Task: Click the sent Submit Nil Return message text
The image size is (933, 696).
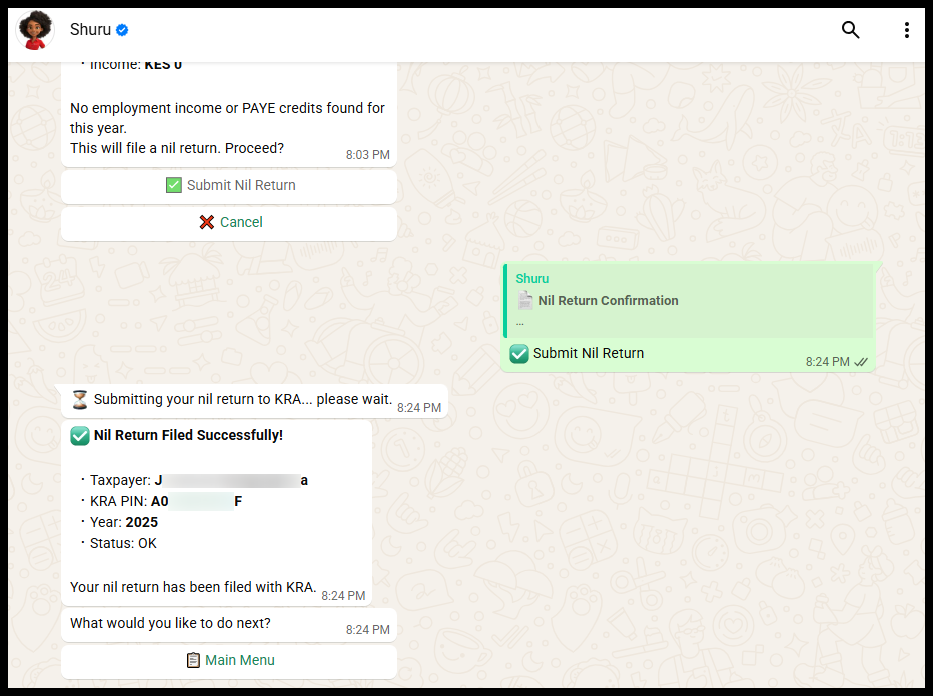Action: (588, 353)
